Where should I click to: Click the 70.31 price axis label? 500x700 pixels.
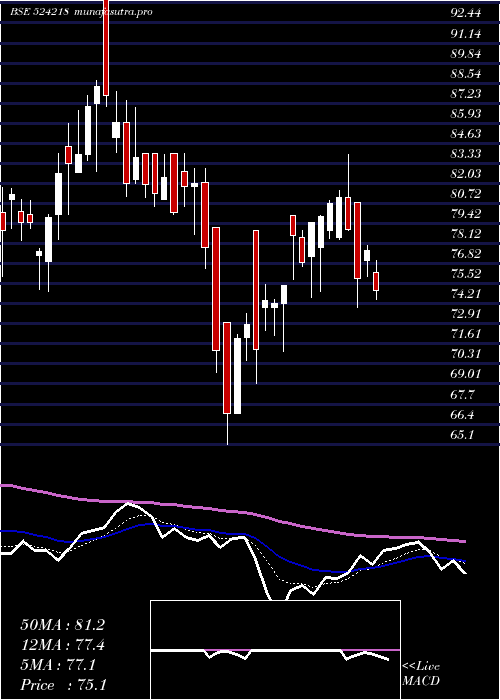point(466,354)
